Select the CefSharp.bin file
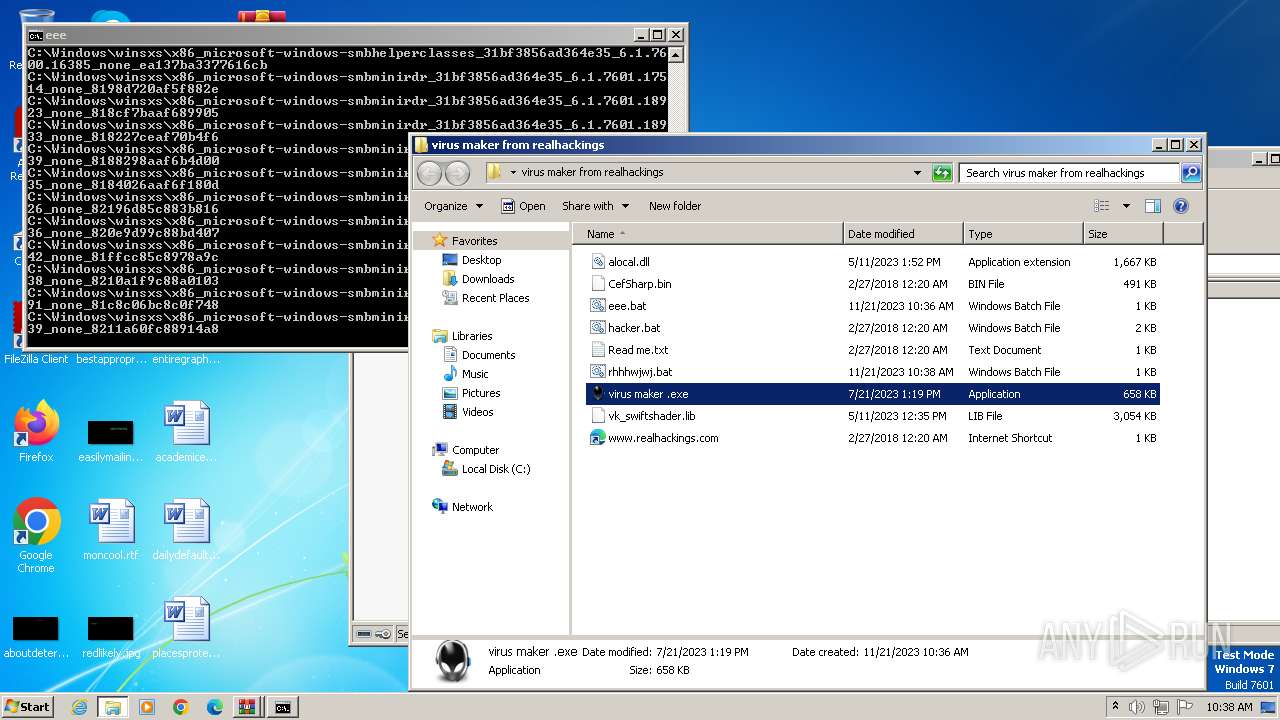Image resolution: width=1280 pixels, height=720 pixels. (639, 284)
